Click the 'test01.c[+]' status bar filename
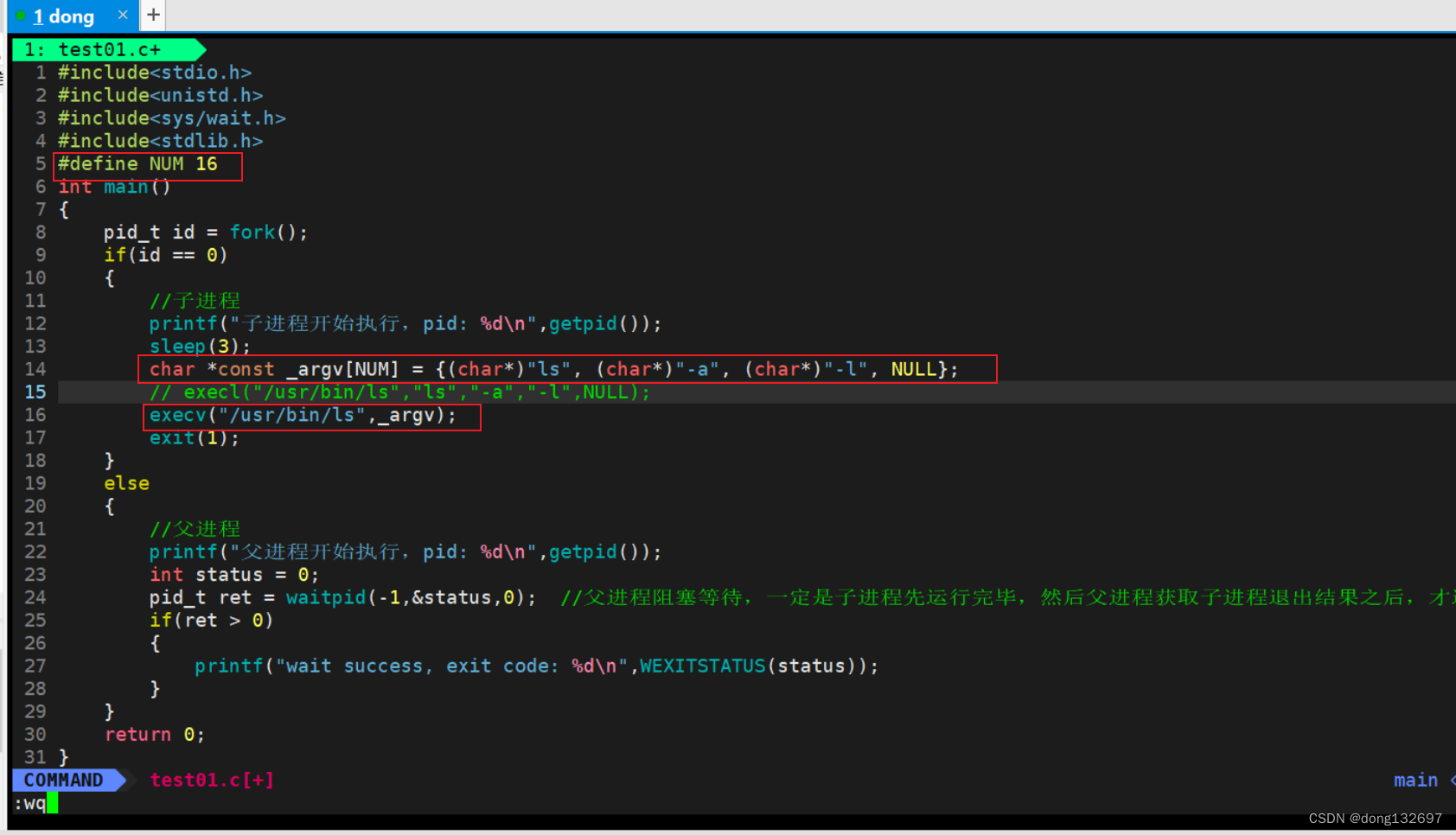Image resolution: width=1456 pixels, height=835 pixels. tap(212, 780)
